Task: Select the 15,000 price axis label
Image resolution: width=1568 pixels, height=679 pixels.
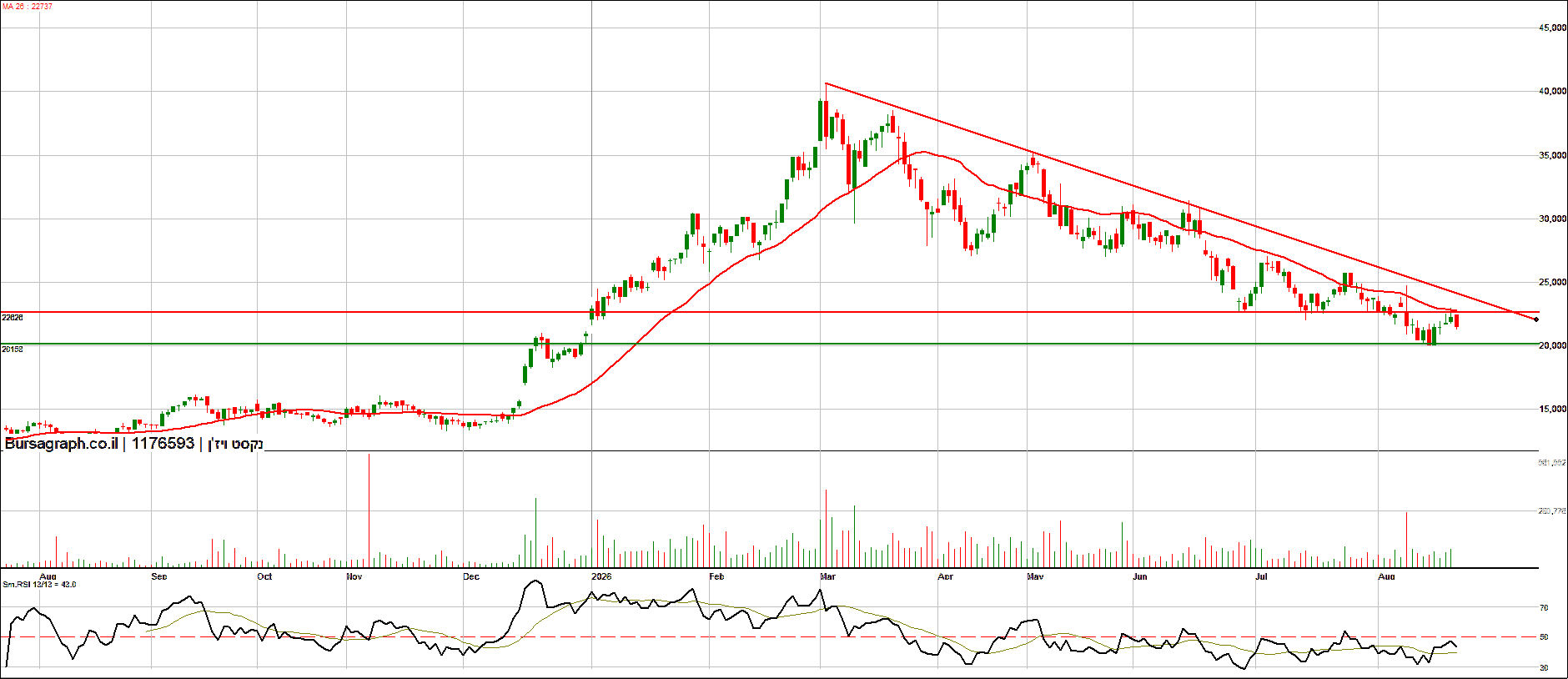Action: [x=1552, y=410]
